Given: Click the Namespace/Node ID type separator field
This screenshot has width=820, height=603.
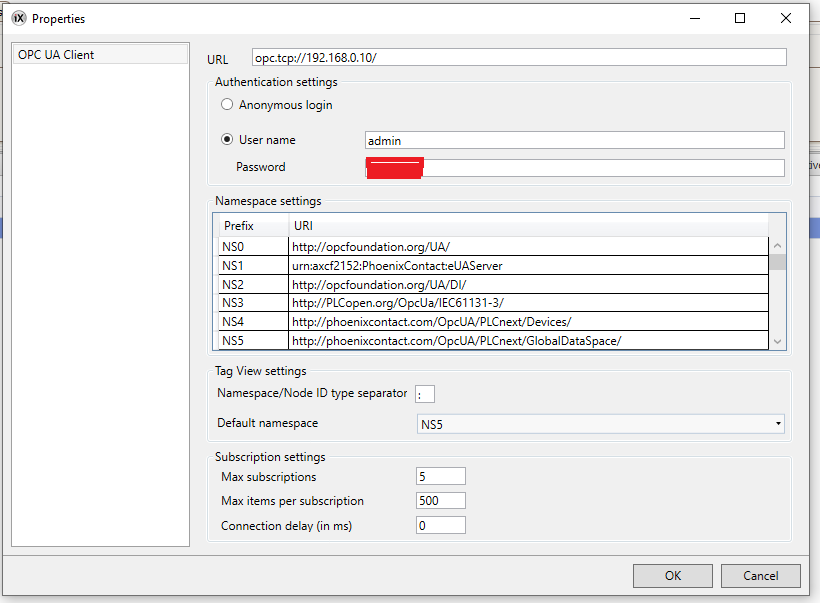Looking at the screenshot, I should tap(425, 394).
